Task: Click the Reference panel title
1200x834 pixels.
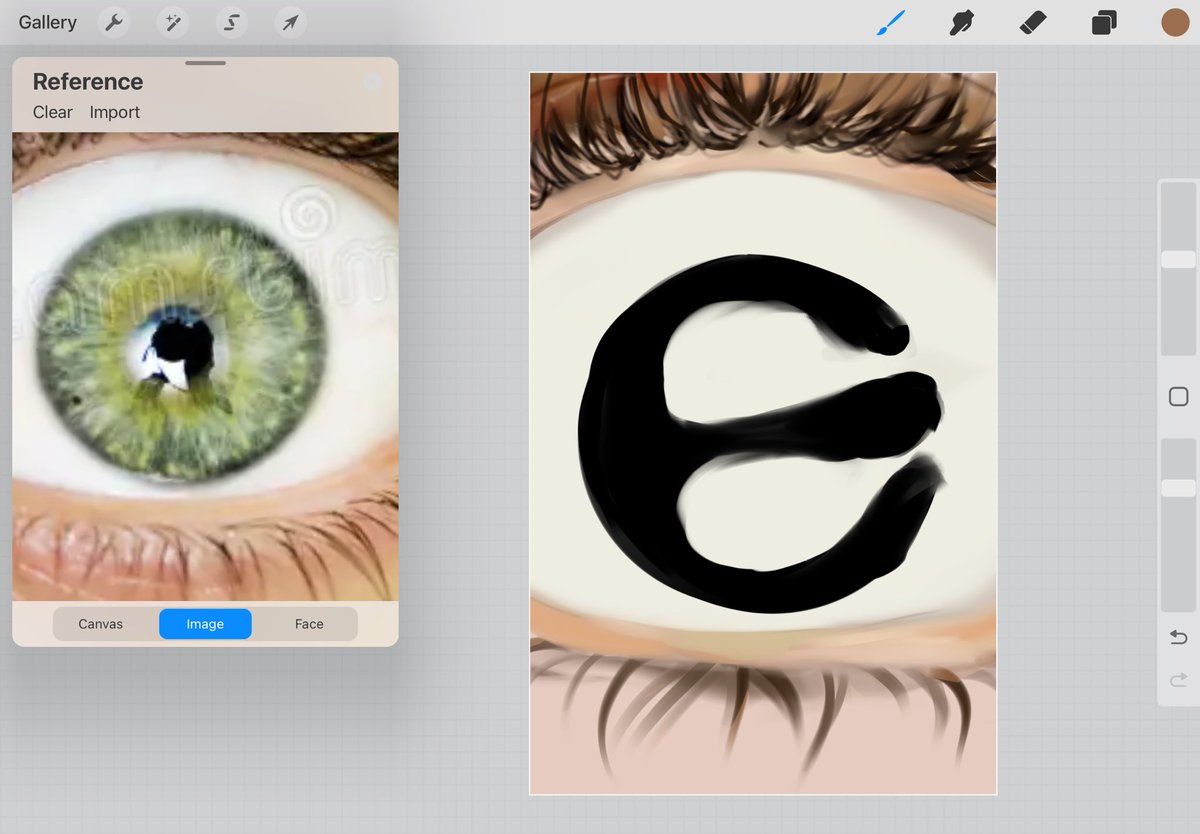Action: pyautogui.click(x=88, y=82)
